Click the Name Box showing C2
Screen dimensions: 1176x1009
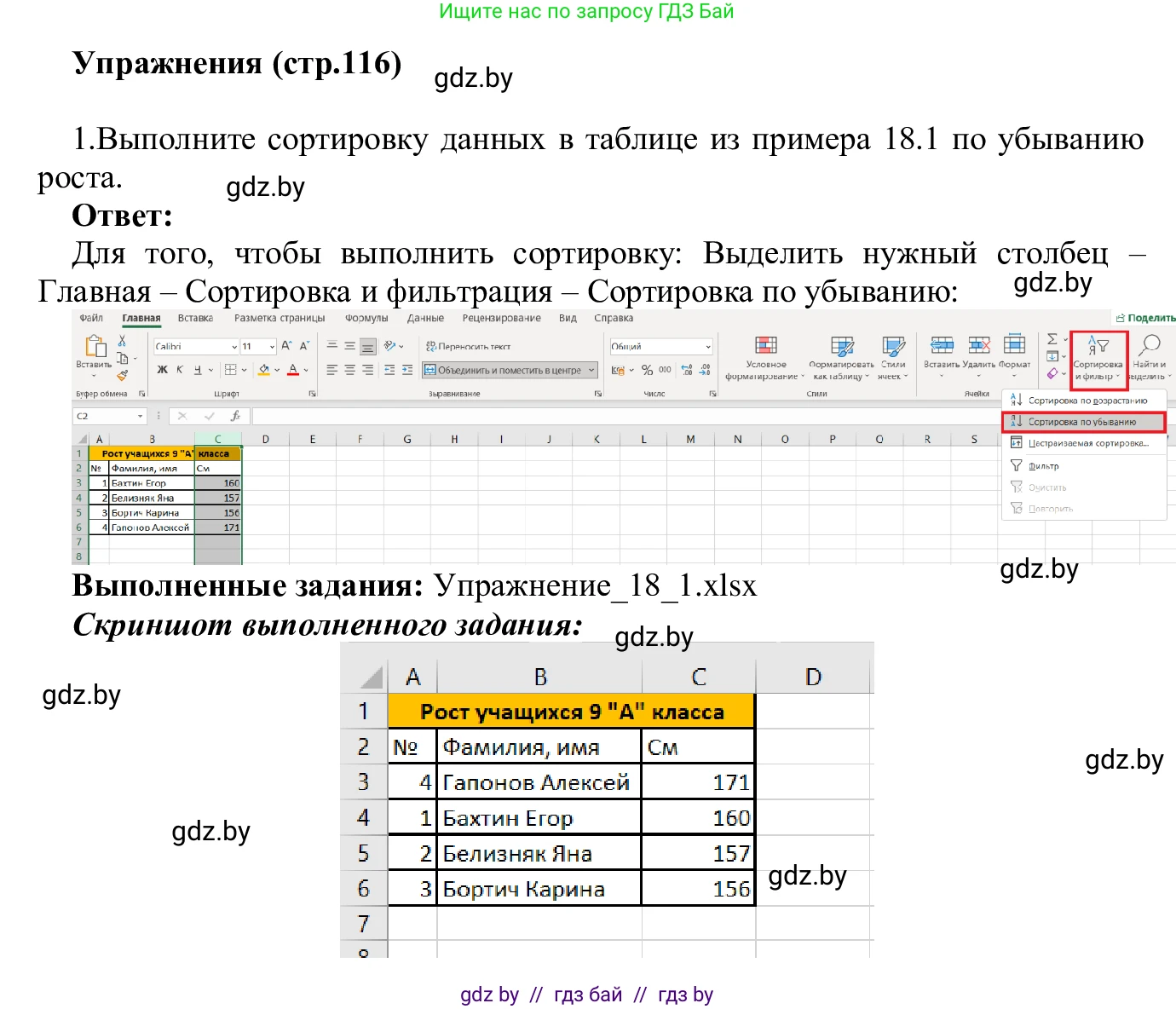click(109, 415)
